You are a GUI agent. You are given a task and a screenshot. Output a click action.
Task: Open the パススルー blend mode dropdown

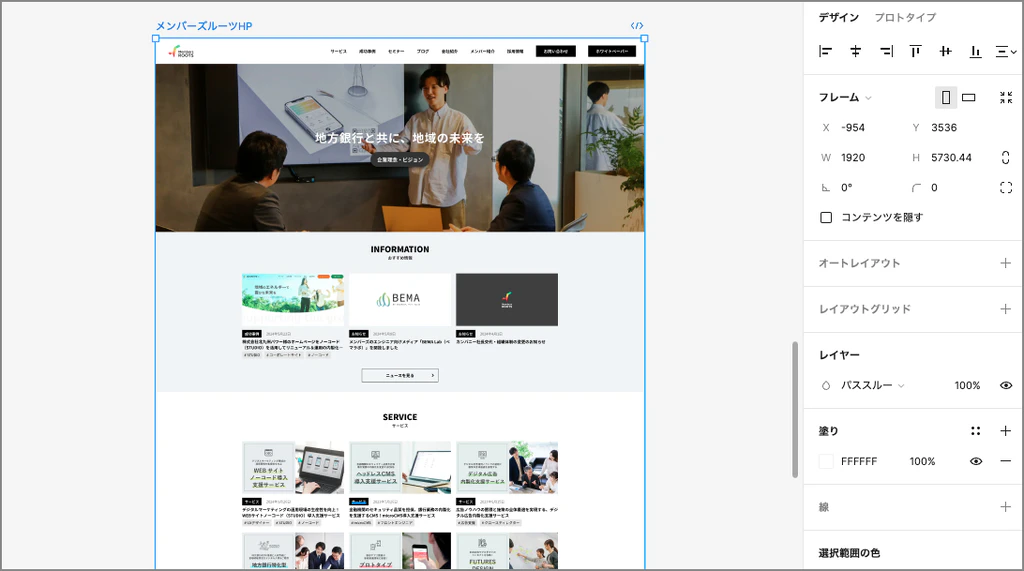tap(872, 385)
